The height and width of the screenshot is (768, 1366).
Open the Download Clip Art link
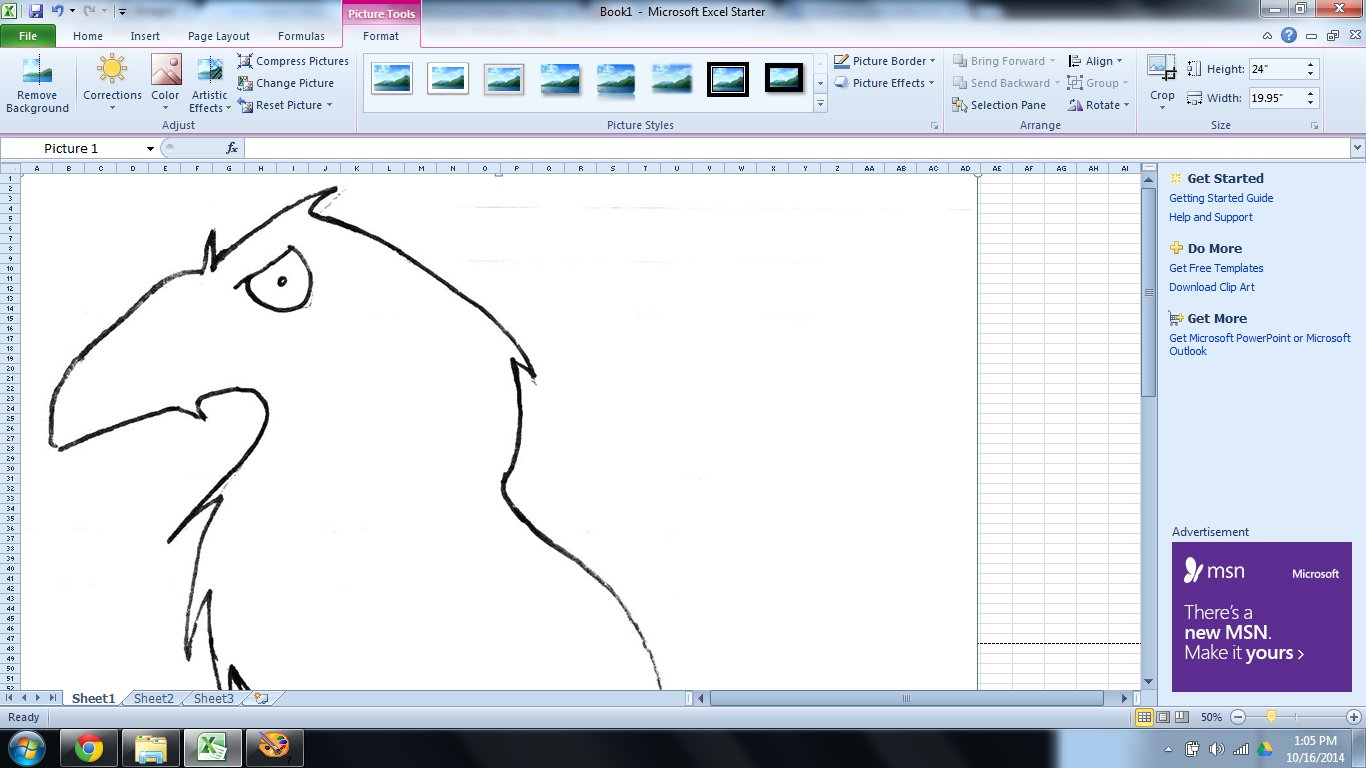pyautogui.click(x=1212, y=287)
